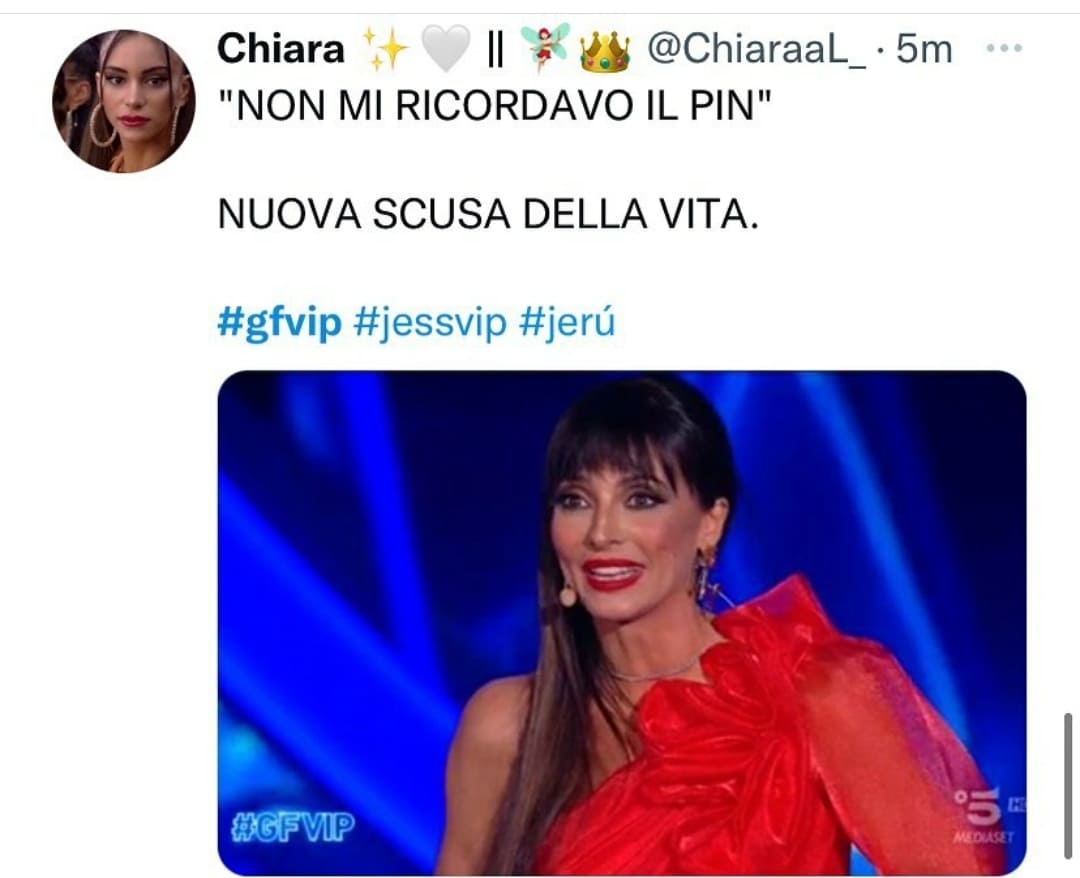Click the fairy emoji in name
The width and height of the screenshot is (1080, 878).
545,47
